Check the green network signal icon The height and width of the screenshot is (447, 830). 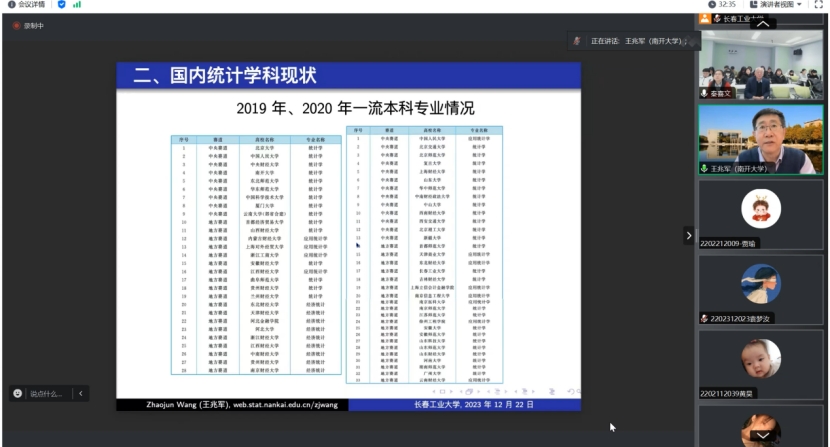coord(77,5)
